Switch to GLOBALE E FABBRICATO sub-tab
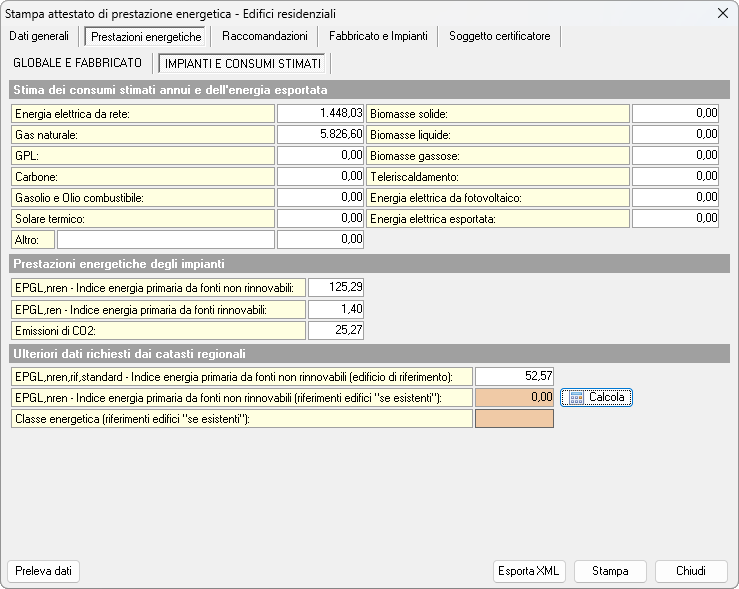The width and height of the screenshot is (739, 589). (78, 63)
